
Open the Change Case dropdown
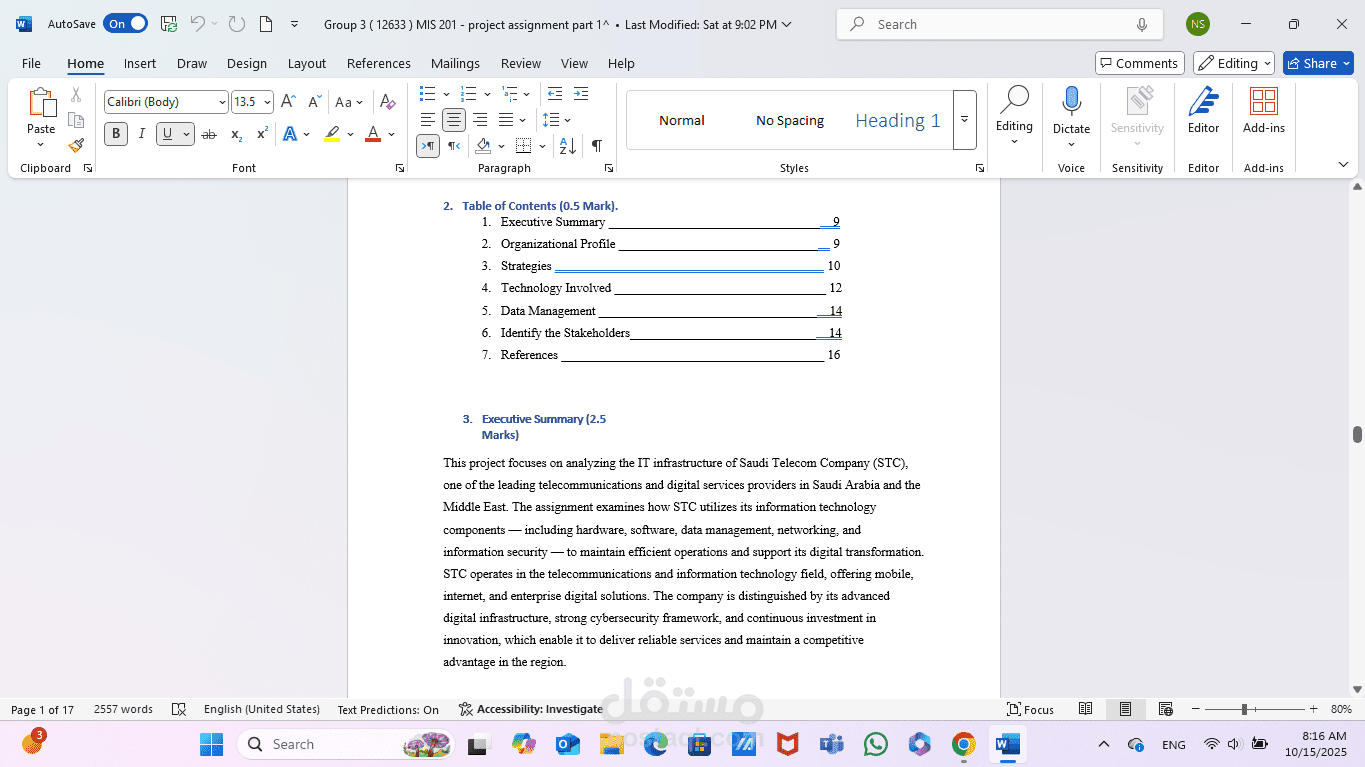(350, 102)
